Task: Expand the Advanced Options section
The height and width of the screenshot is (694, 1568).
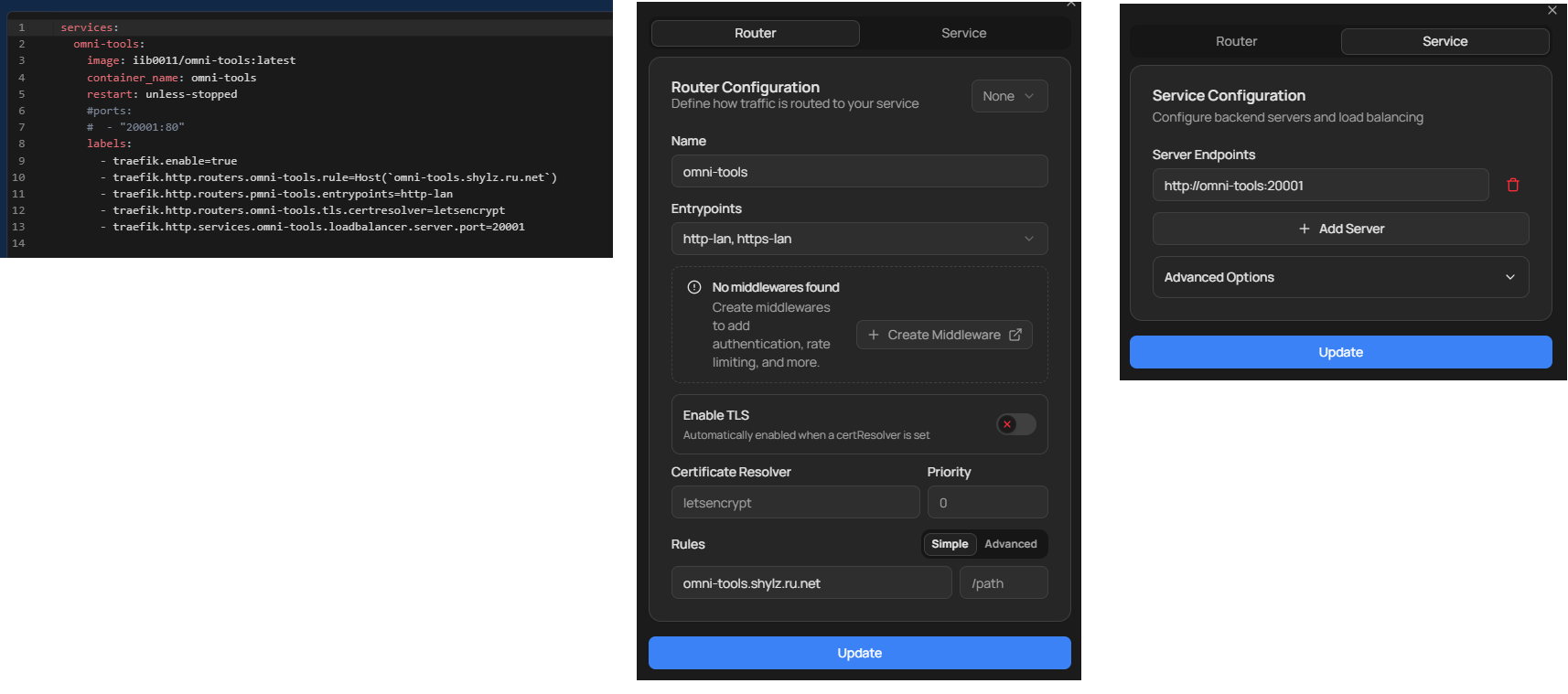Action: point(1339,277)
